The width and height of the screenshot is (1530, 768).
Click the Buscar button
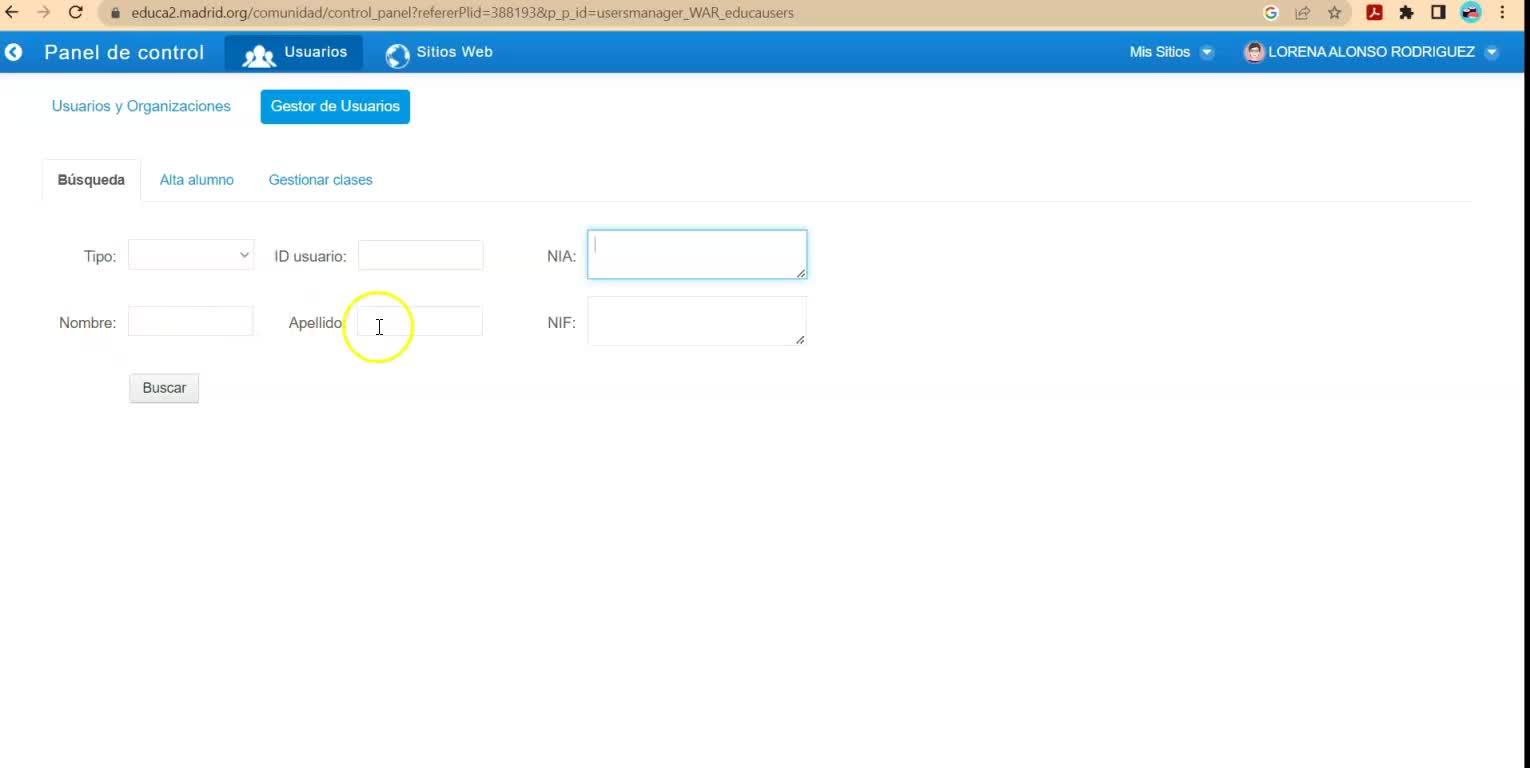[164, 388]
